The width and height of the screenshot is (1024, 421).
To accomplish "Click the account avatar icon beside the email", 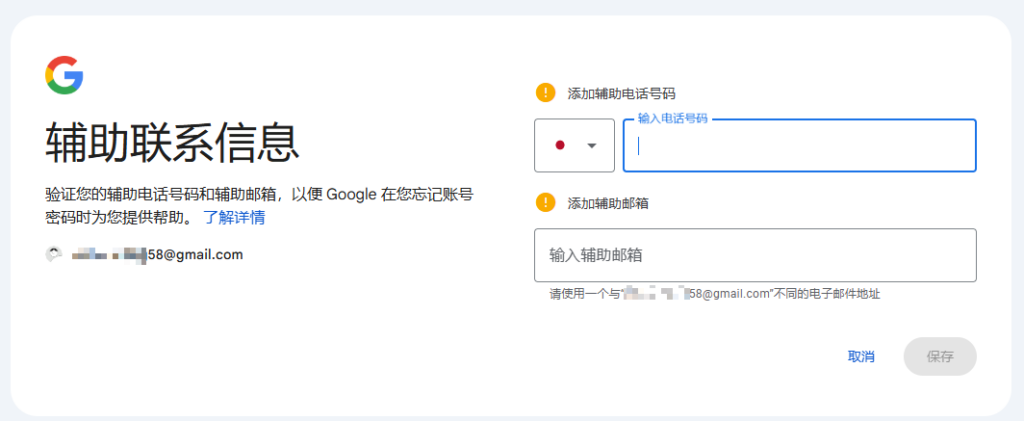I will point(54,255).
